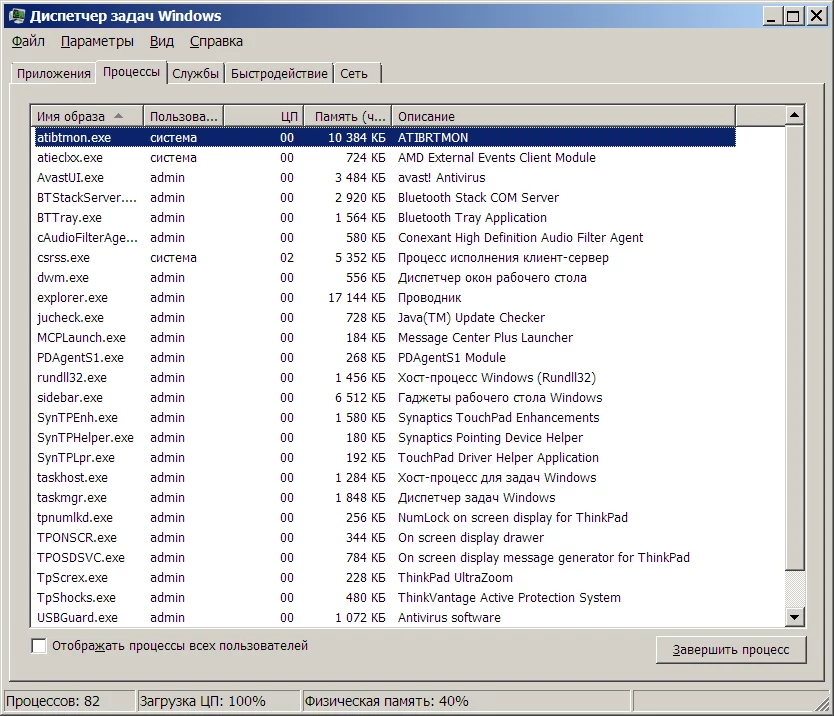
Task: Open the Параметры menu
Action: pyautogui.click(x=97, y=42)
